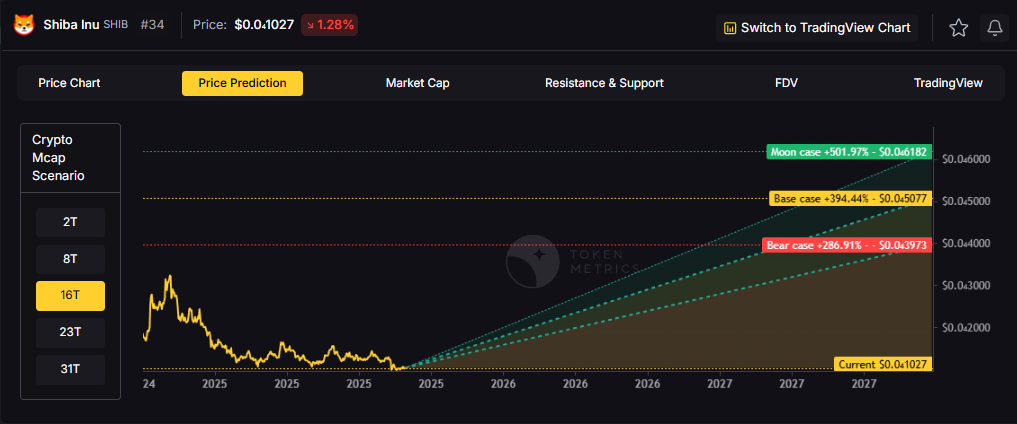Select the 2T market cap scenario
1017x424 pixels.
click(x=71, y=222)
